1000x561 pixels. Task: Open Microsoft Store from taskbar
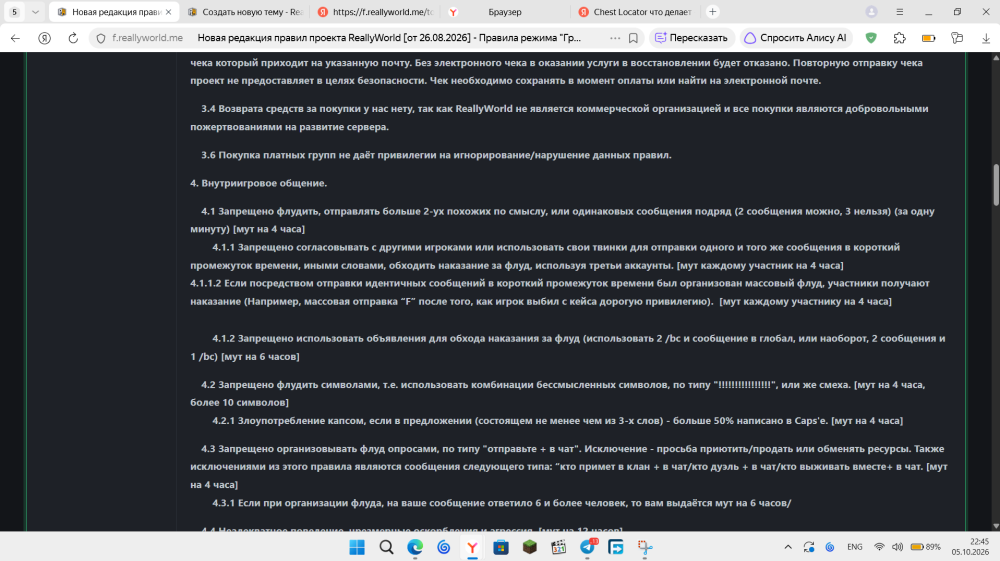coord(501,547)
